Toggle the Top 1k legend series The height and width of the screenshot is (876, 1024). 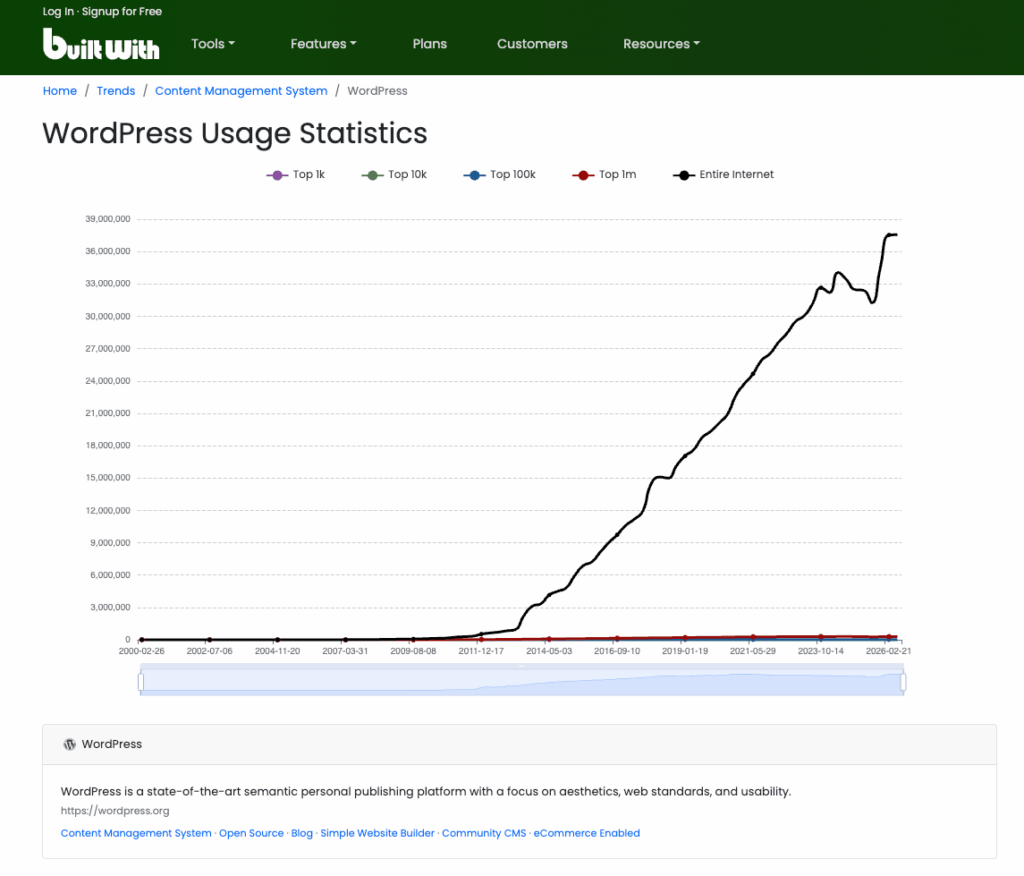(x=295, y=174)
